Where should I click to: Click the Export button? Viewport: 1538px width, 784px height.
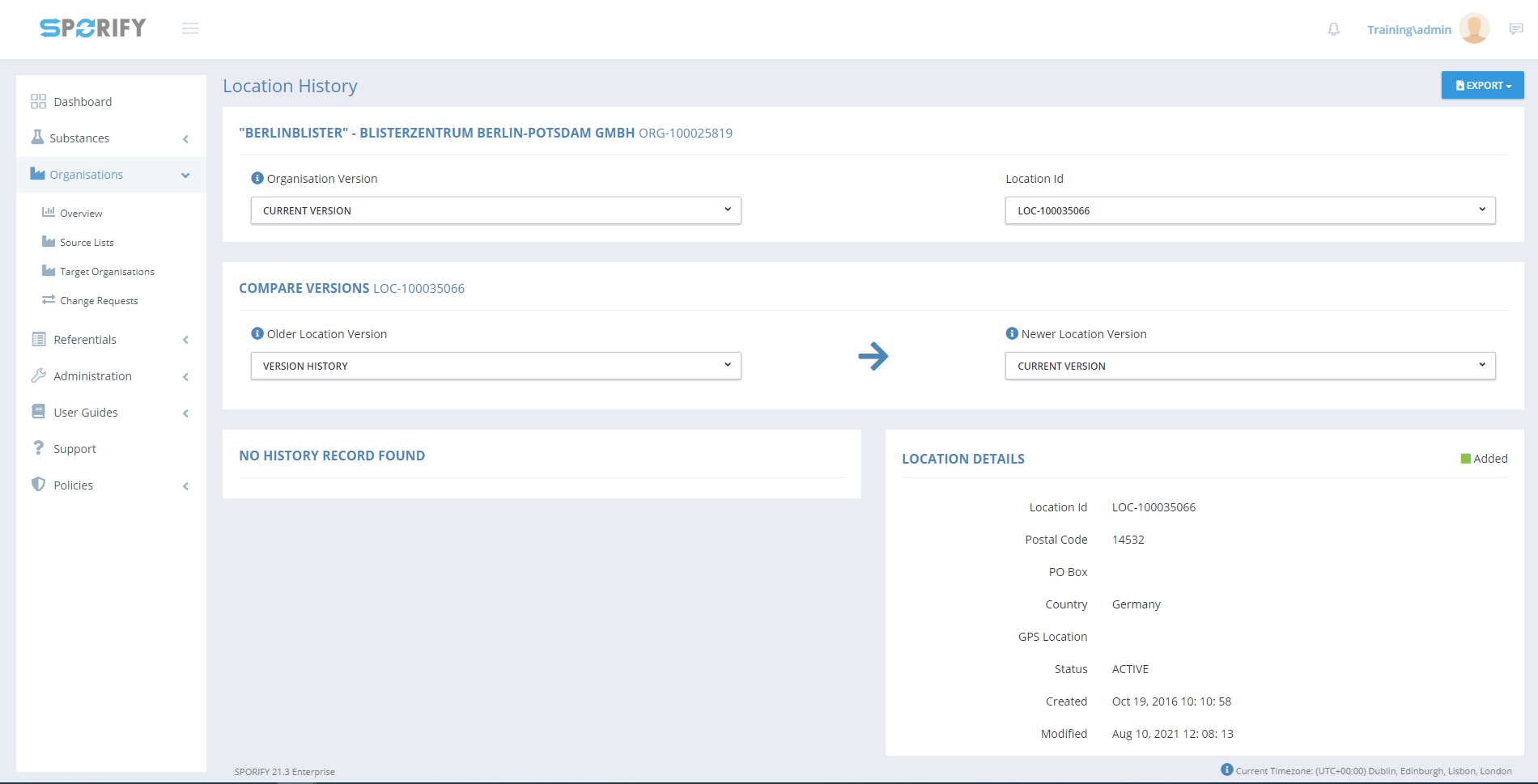(x=1482, y=86)
